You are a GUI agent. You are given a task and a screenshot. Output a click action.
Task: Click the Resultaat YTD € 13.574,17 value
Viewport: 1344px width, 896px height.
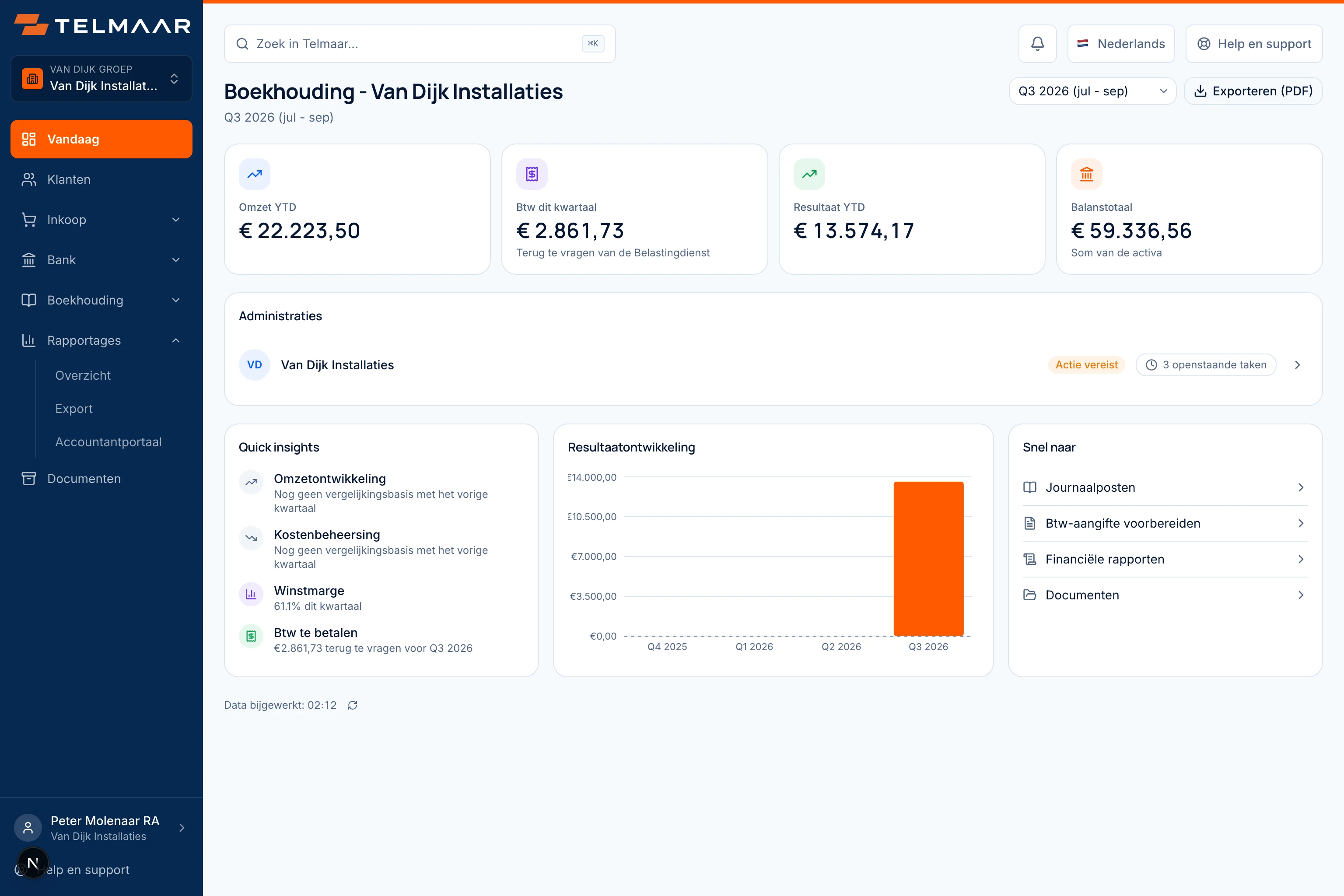854,231
